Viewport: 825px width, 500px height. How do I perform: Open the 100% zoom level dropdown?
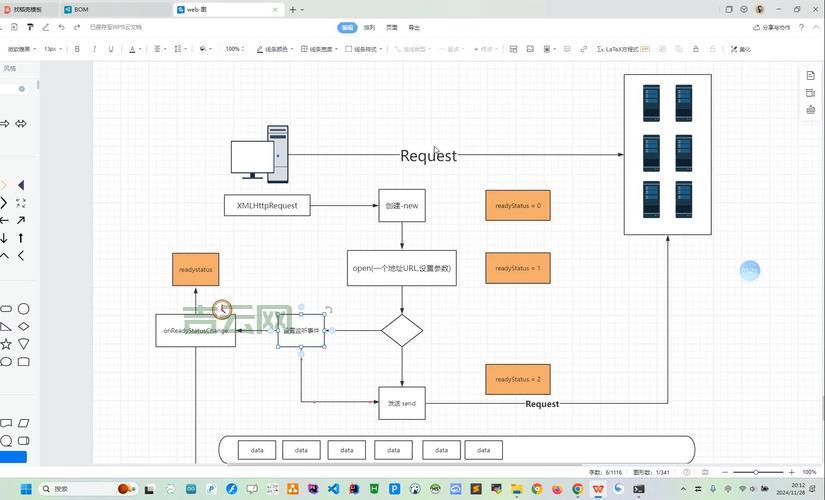click(235, 48)
